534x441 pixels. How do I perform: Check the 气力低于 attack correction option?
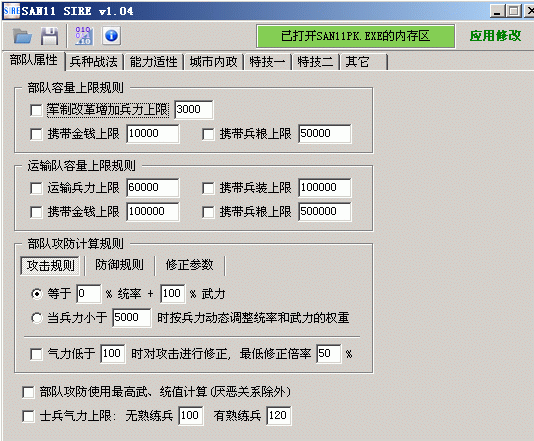pos(36,354)
